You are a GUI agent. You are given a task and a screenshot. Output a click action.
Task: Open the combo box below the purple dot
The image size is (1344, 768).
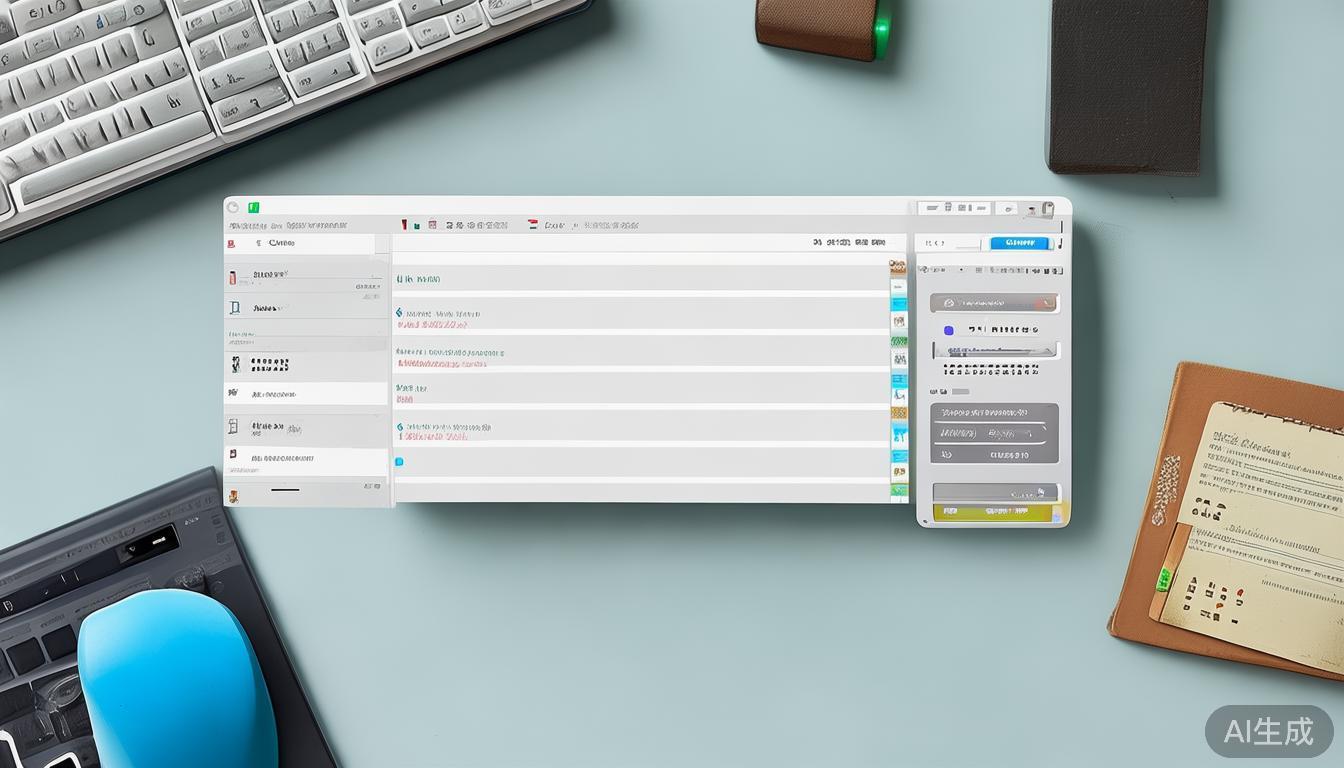point(994,351)
